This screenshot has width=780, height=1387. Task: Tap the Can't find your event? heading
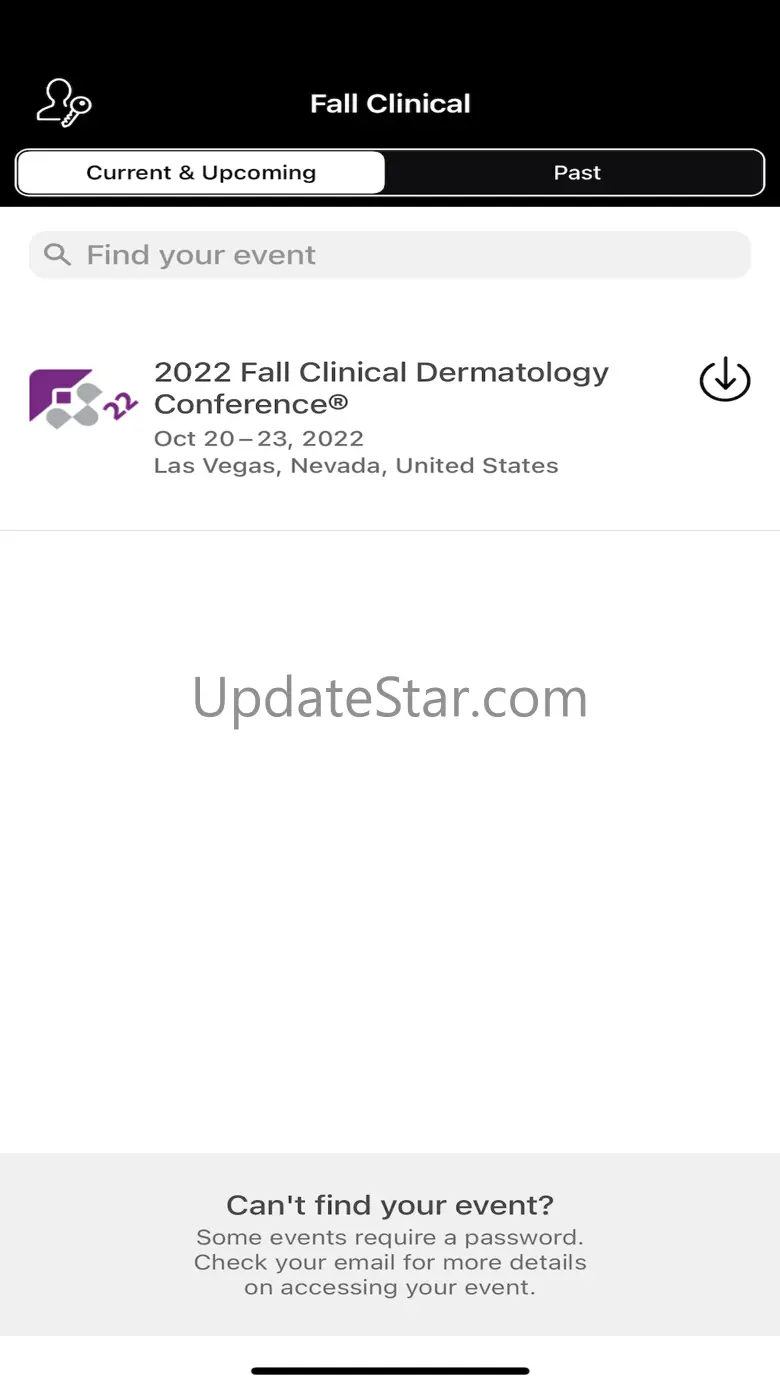[x=390, y=1205]
